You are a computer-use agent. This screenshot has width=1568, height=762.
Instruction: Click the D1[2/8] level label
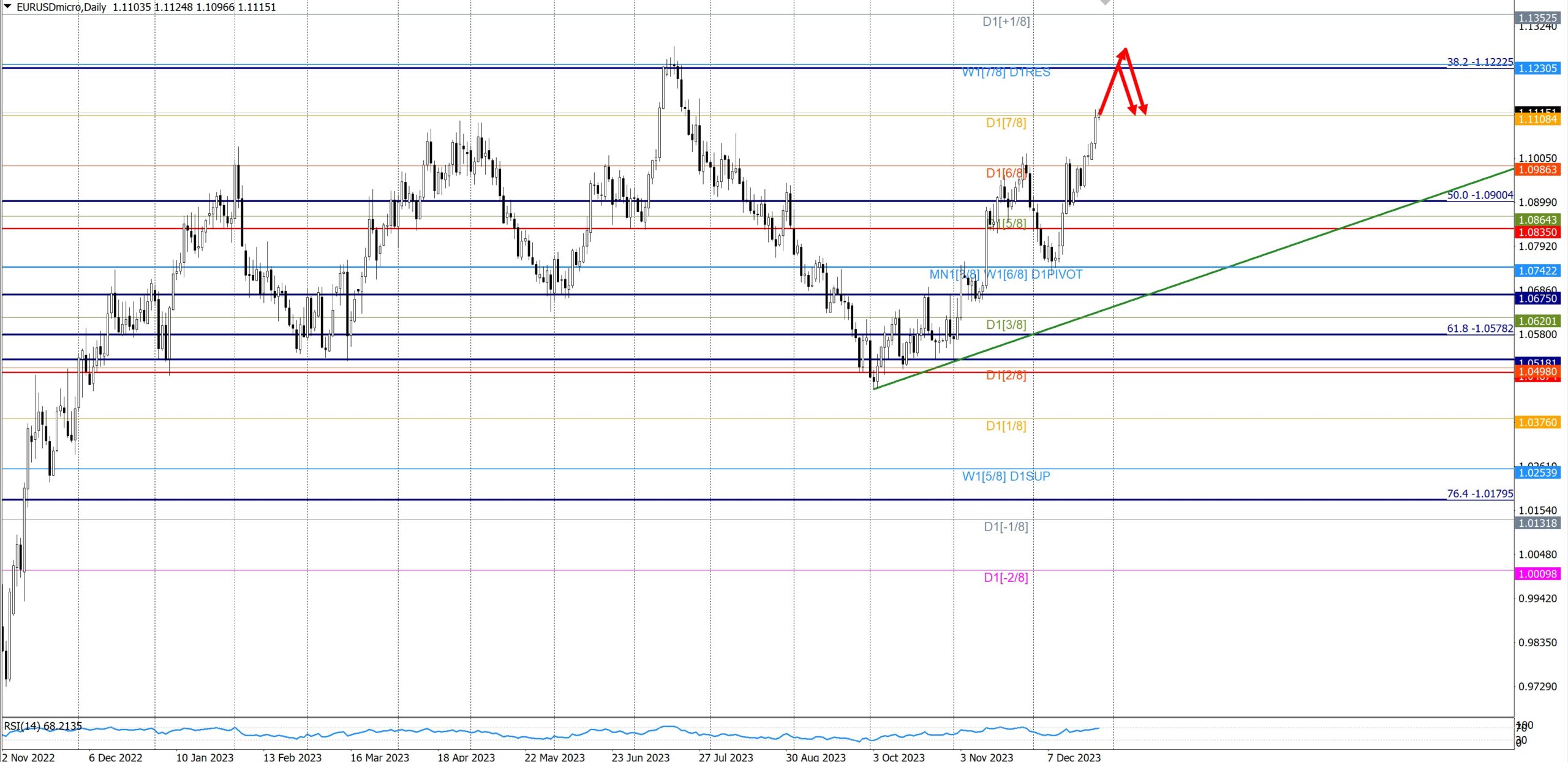pos(1006,375)
